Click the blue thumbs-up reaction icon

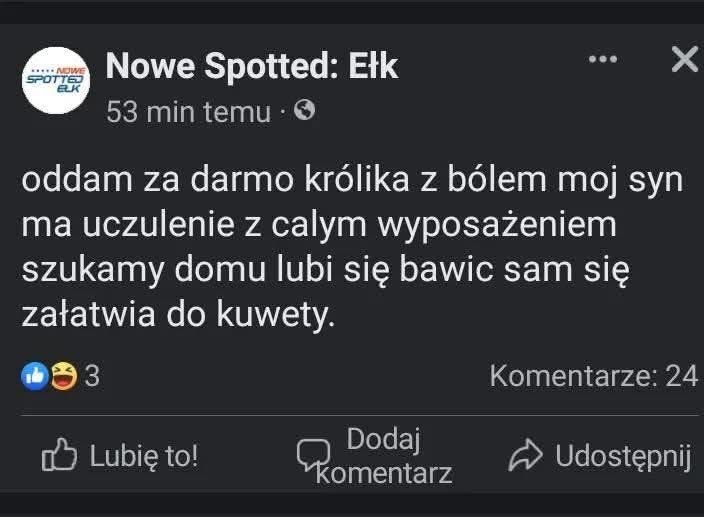(x=33, y=377)
